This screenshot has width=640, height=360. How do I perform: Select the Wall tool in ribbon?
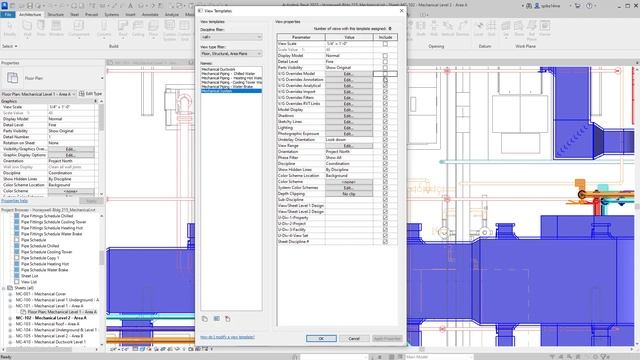27,29
